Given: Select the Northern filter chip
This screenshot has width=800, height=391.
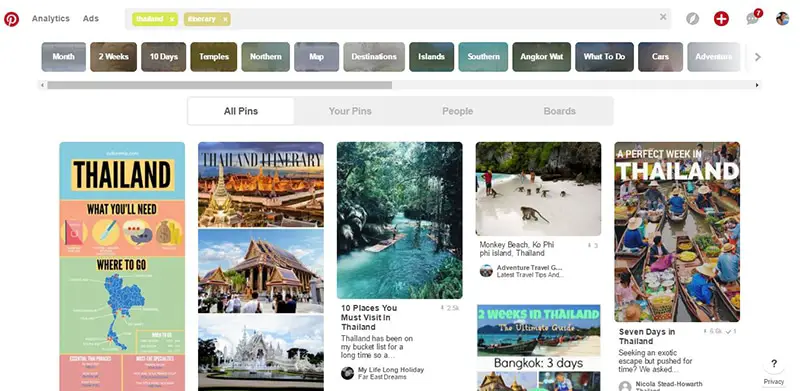Looking at the screenshot, I should pos(265,57).
